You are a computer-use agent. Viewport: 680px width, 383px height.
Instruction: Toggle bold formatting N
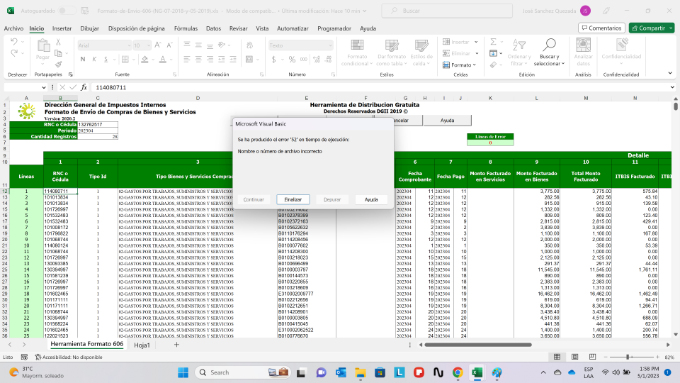(x=82, y=59)
